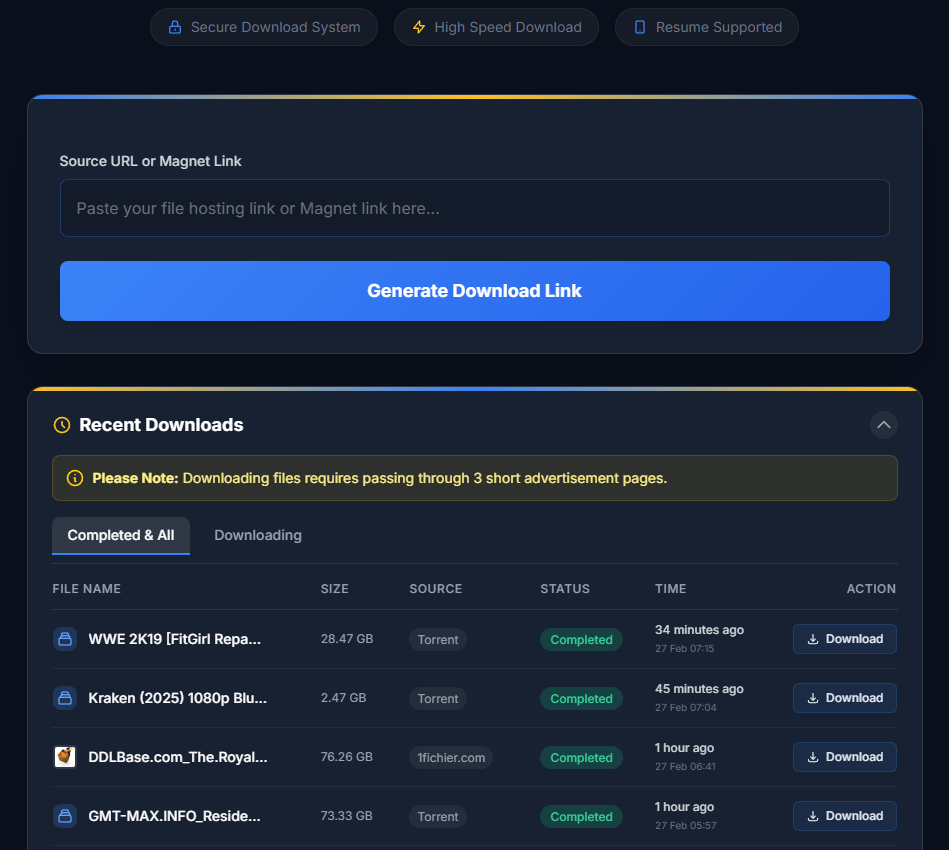Click the 1fichier.com source tag
This screenshot has width=949, height=850.
pos(451,758)
